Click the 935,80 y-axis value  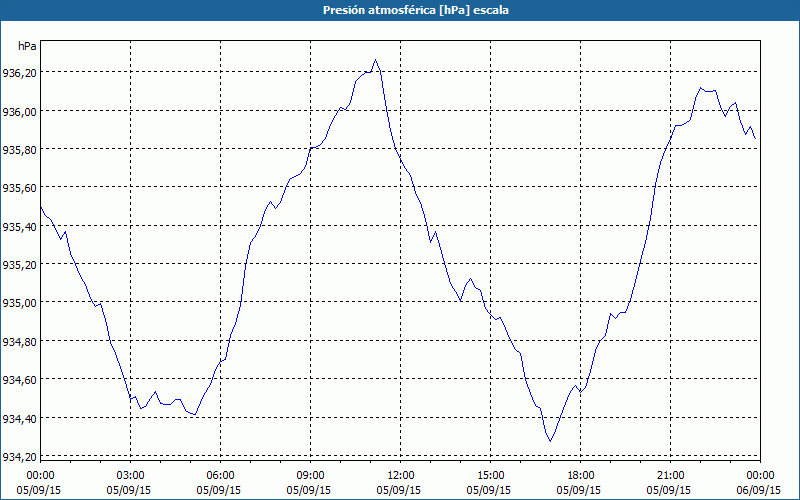point(18,150)
